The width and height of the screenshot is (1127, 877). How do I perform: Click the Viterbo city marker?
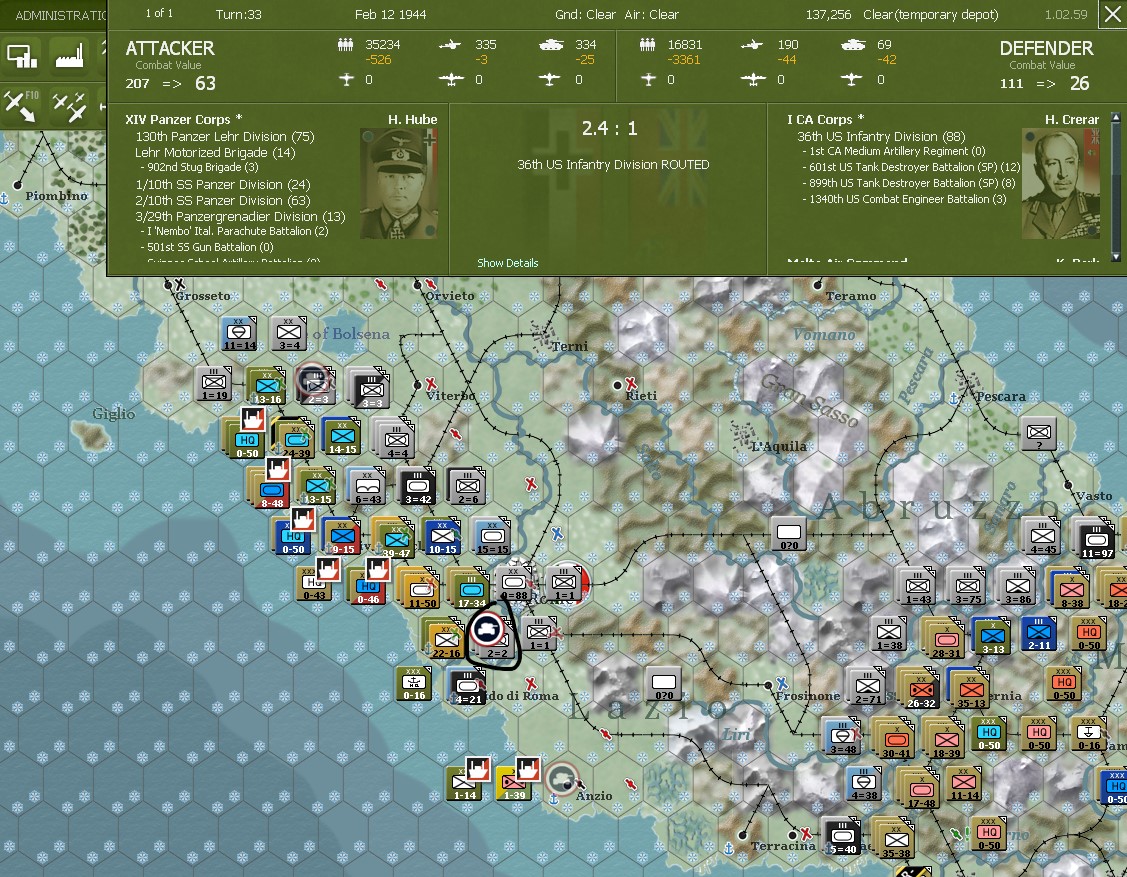pos(418,385)
